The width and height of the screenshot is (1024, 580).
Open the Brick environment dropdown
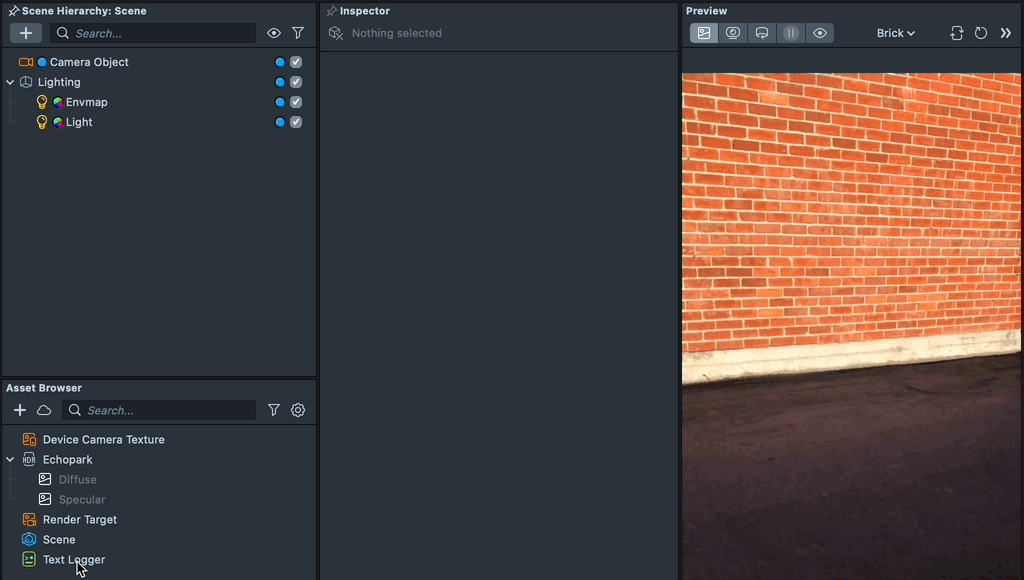pyautogui.click(x=895, y=33)
